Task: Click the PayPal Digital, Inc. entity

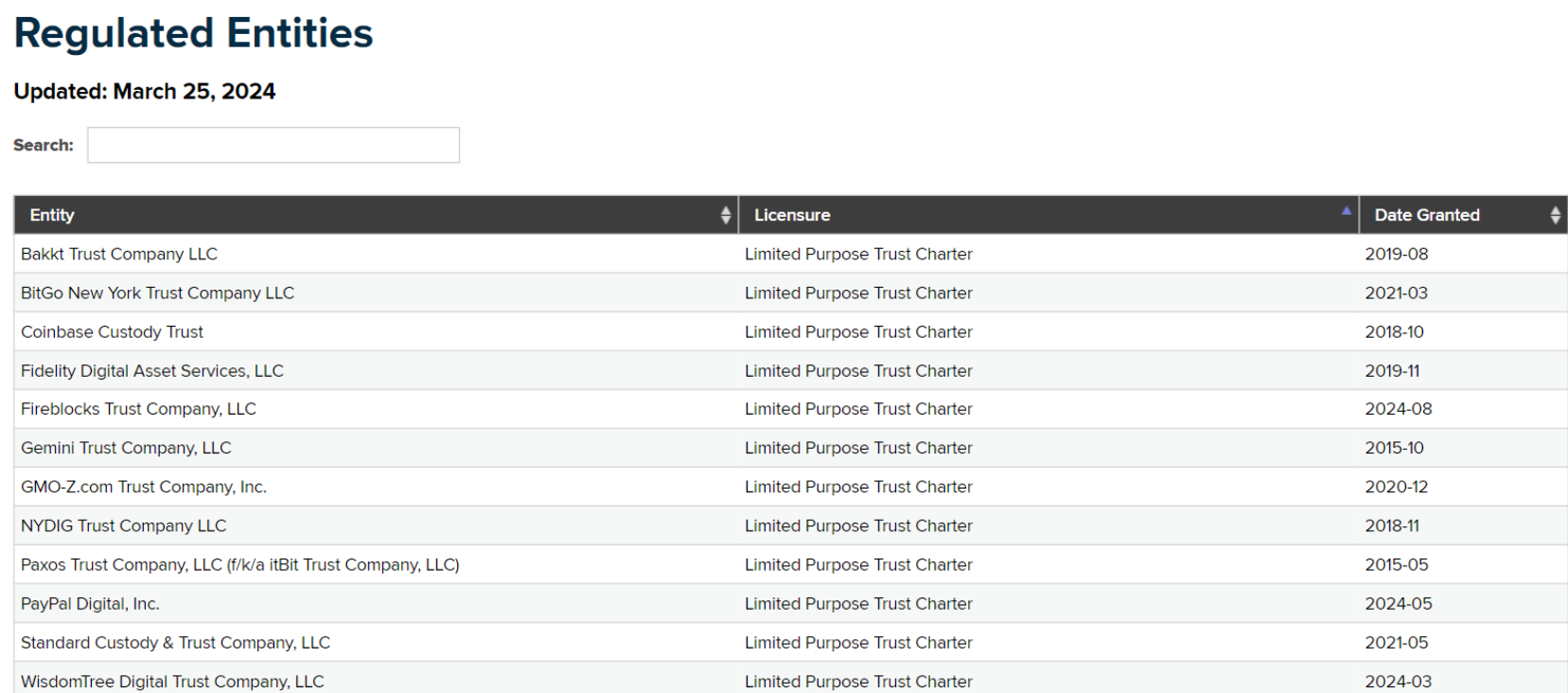Action: click(90, 604)
